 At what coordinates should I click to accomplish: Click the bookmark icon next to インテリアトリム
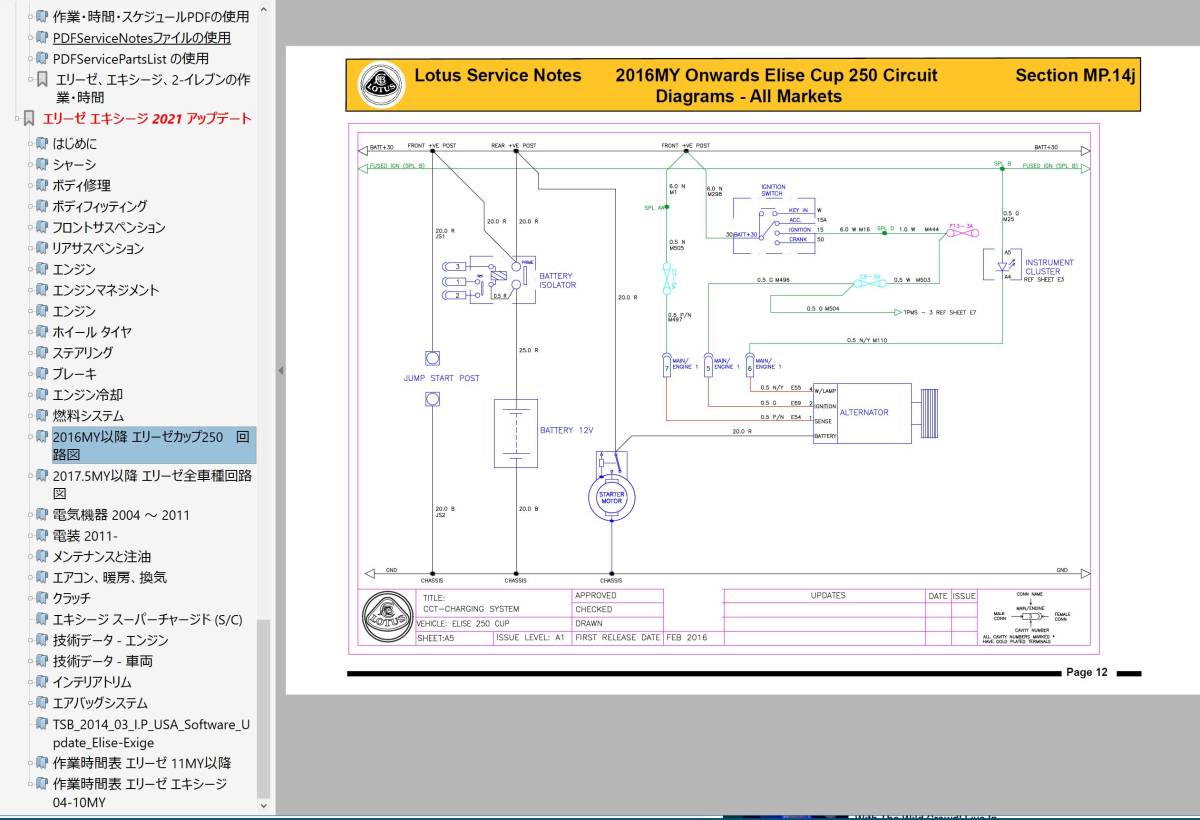(42, 682)
